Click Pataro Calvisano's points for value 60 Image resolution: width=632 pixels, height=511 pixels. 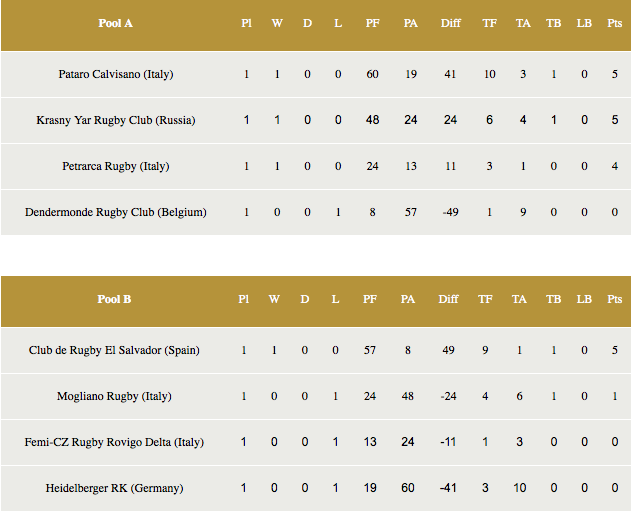pyautogui.click(x=372, y=74)
